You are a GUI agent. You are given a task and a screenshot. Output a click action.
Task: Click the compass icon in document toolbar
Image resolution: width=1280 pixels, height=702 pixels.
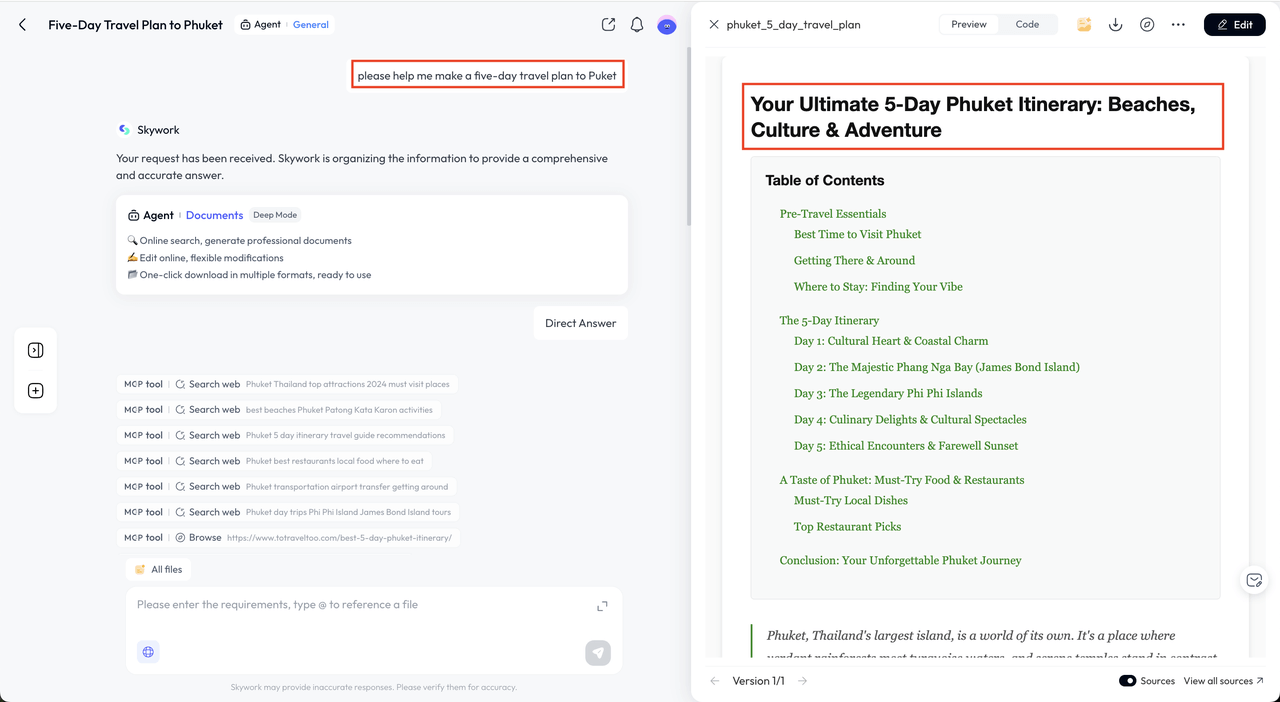pos(1147,25)
